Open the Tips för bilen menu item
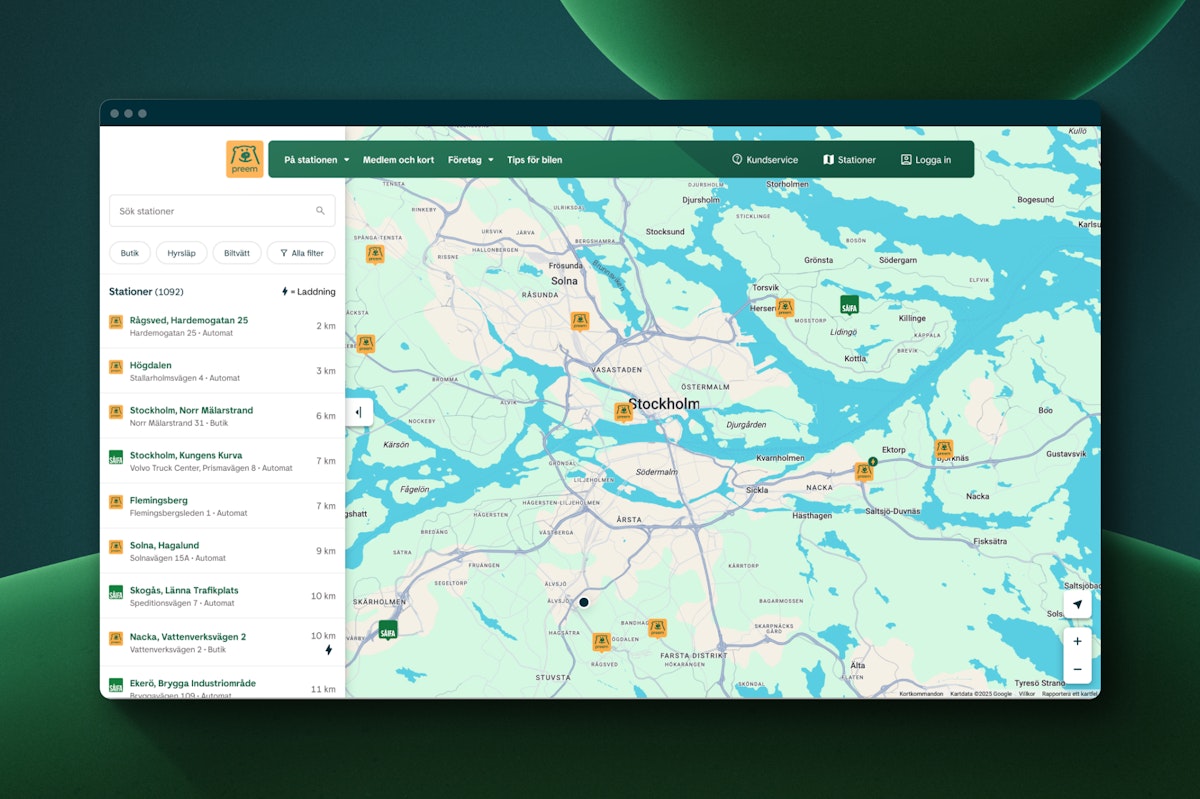This screenshot has height=799, width=1200. click(534, 160)
